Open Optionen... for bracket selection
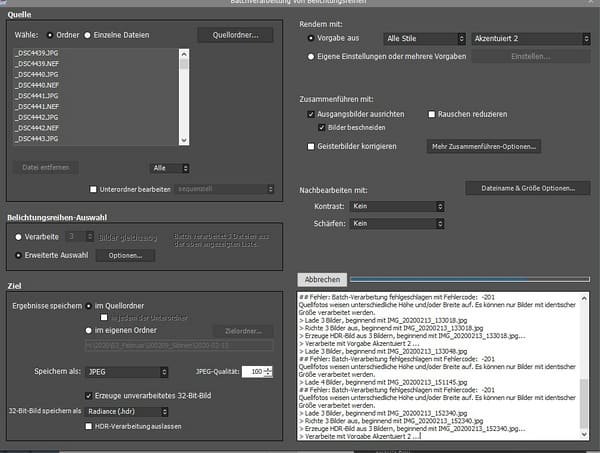This screenshot has width=600, height=453. [x=125, y=256]
